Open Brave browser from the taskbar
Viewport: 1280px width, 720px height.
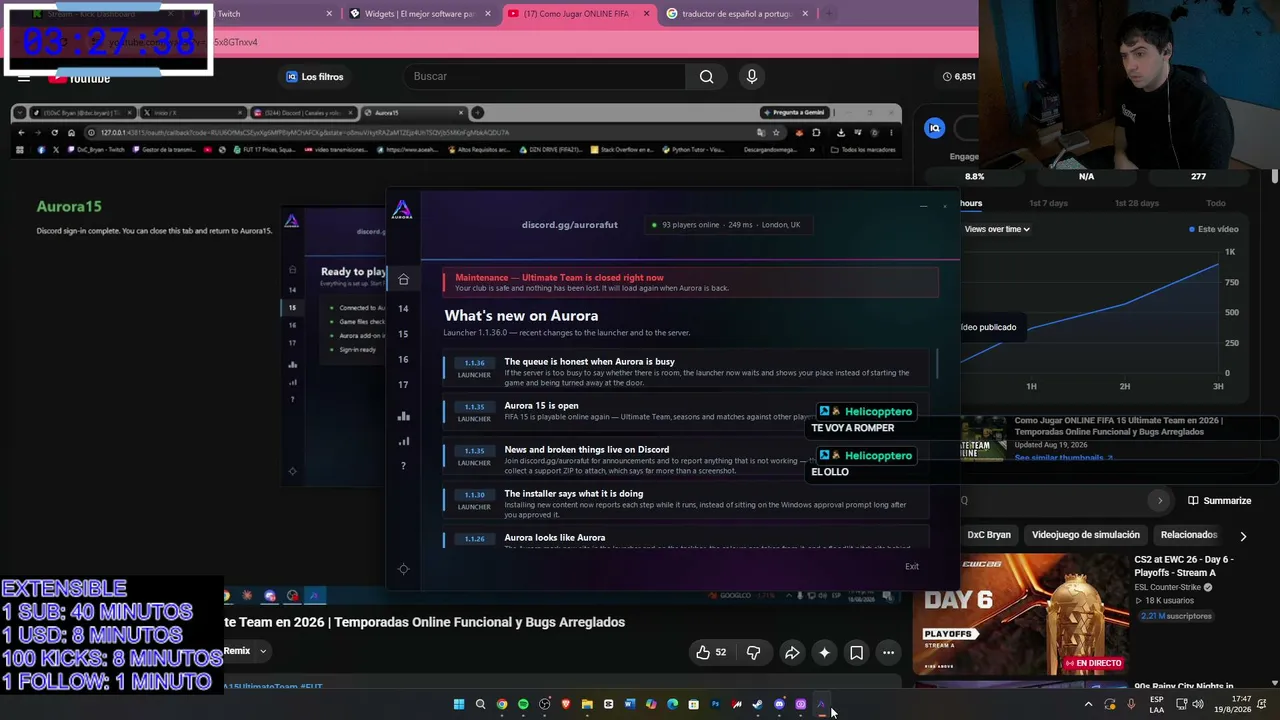566,704
